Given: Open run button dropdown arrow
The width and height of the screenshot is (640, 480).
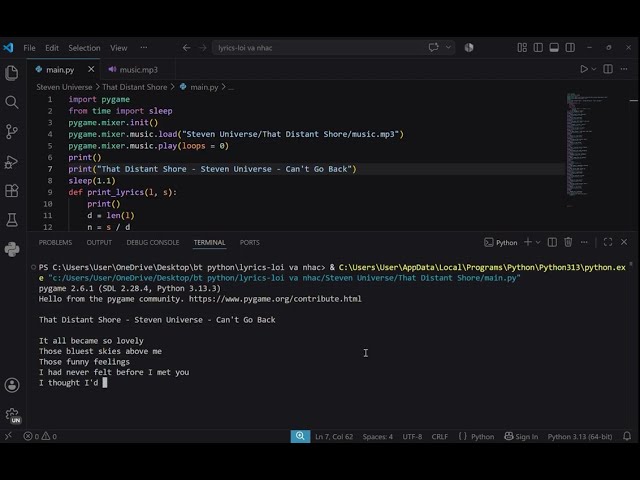Looking at the screenshot, I should point(594,69).
